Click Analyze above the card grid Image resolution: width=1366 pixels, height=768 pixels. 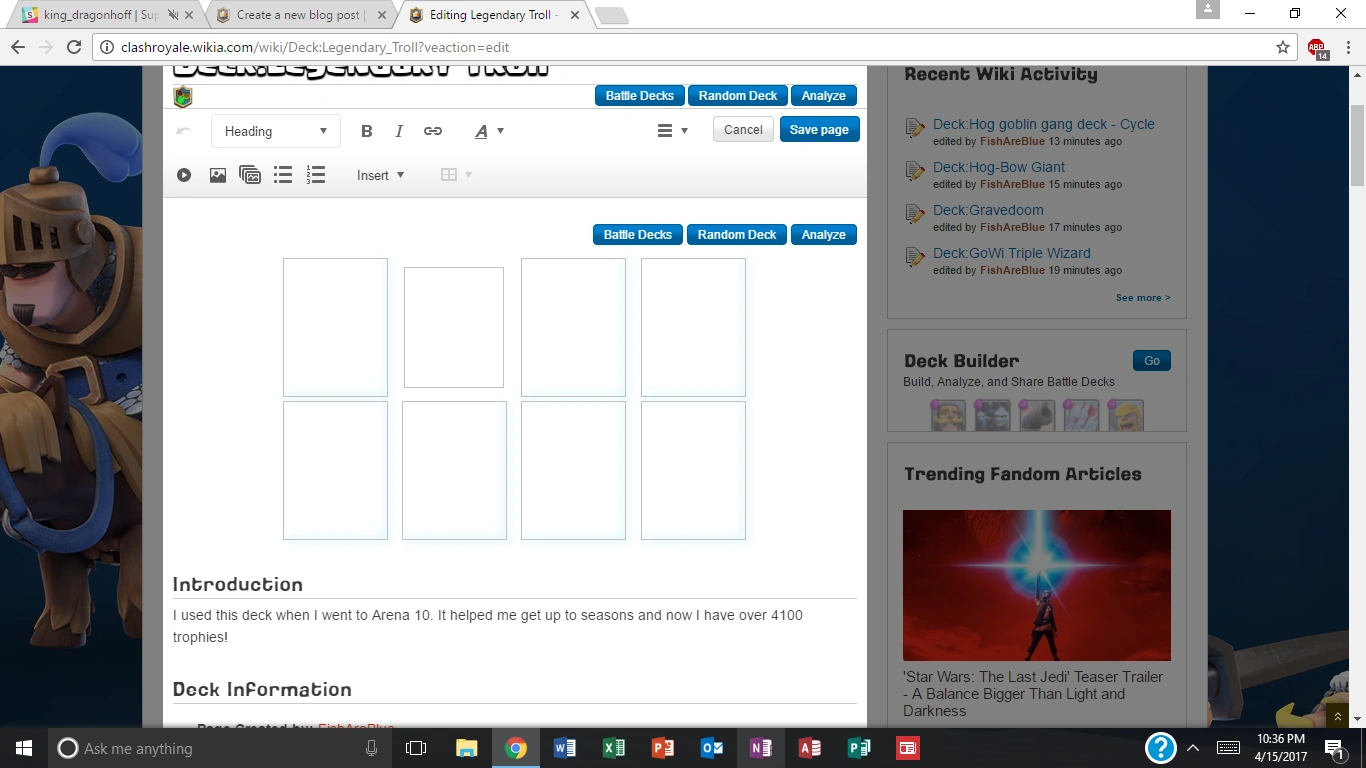[x=824, y=235]
